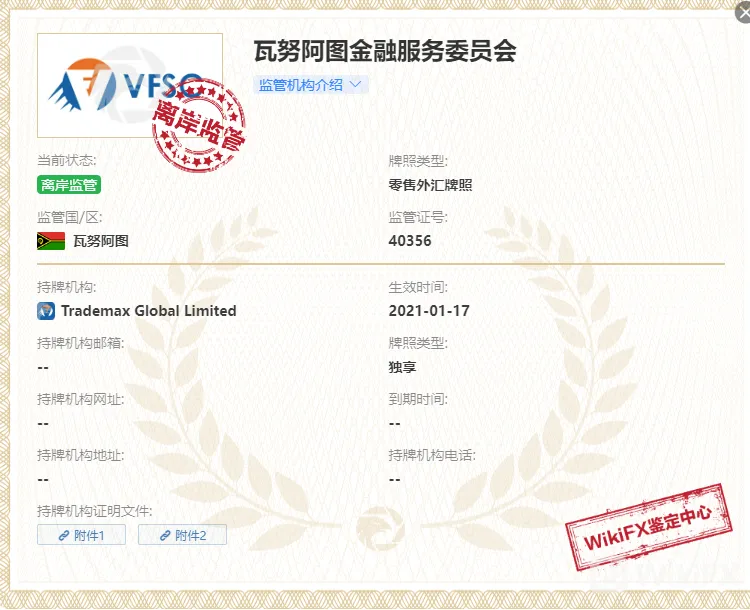Click the 当前状态 label
The image size is (750, 610).
(x=66, y=160)
